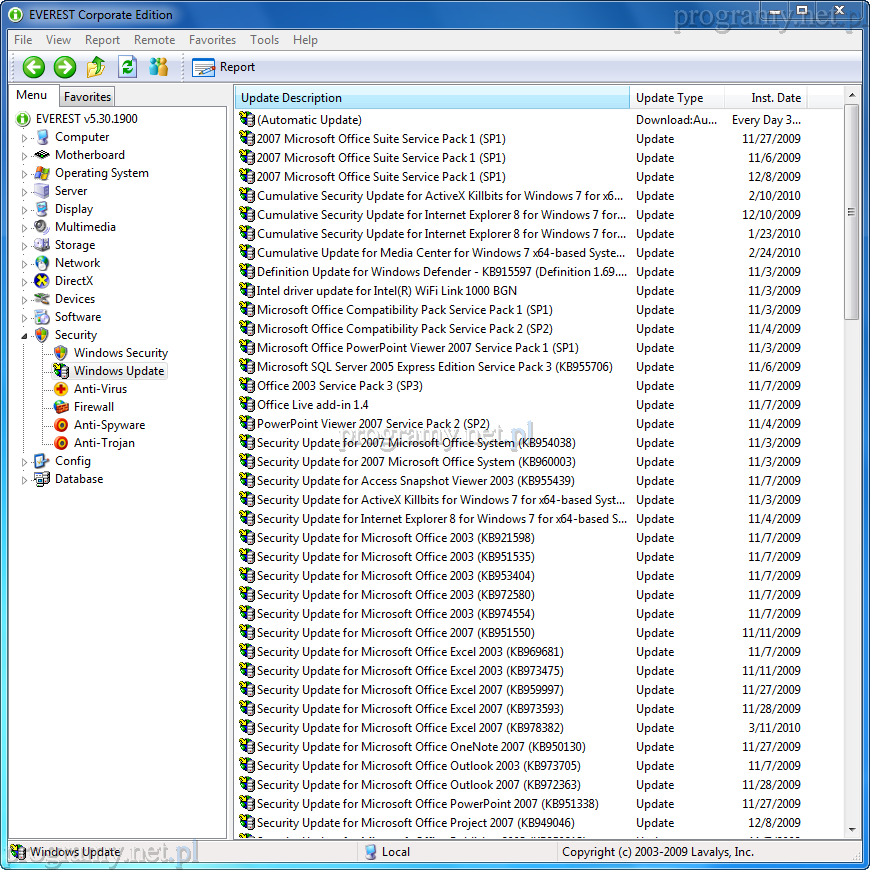Image resolution: width=870 pixels, height=870 pixels.
Task: Open the Favorites menu
Action: coord(212,40)
